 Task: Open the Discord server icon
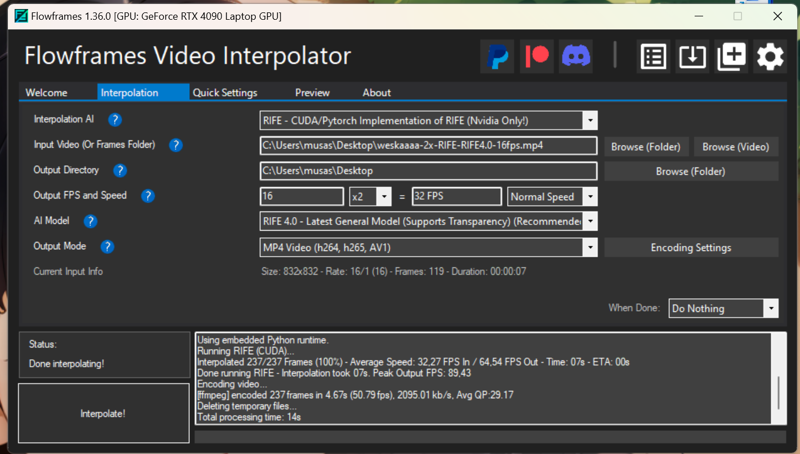576,56
